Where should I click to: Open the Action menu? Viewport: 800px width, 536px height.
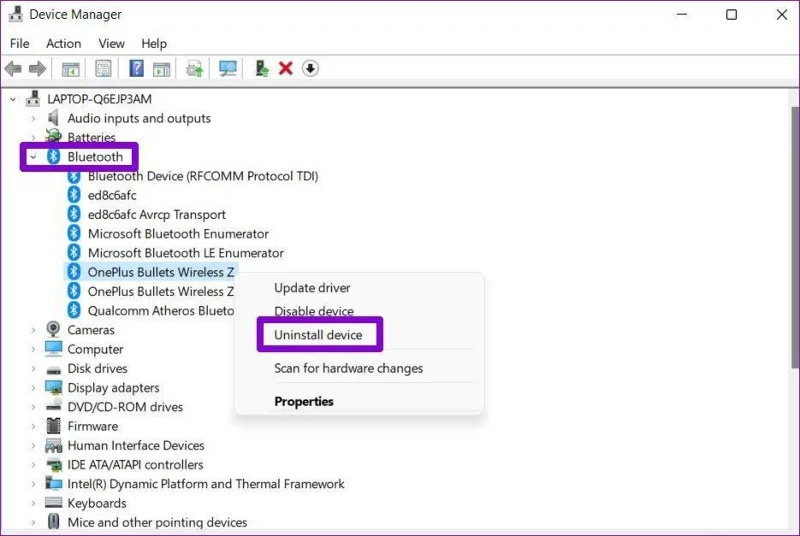[63, 43]
